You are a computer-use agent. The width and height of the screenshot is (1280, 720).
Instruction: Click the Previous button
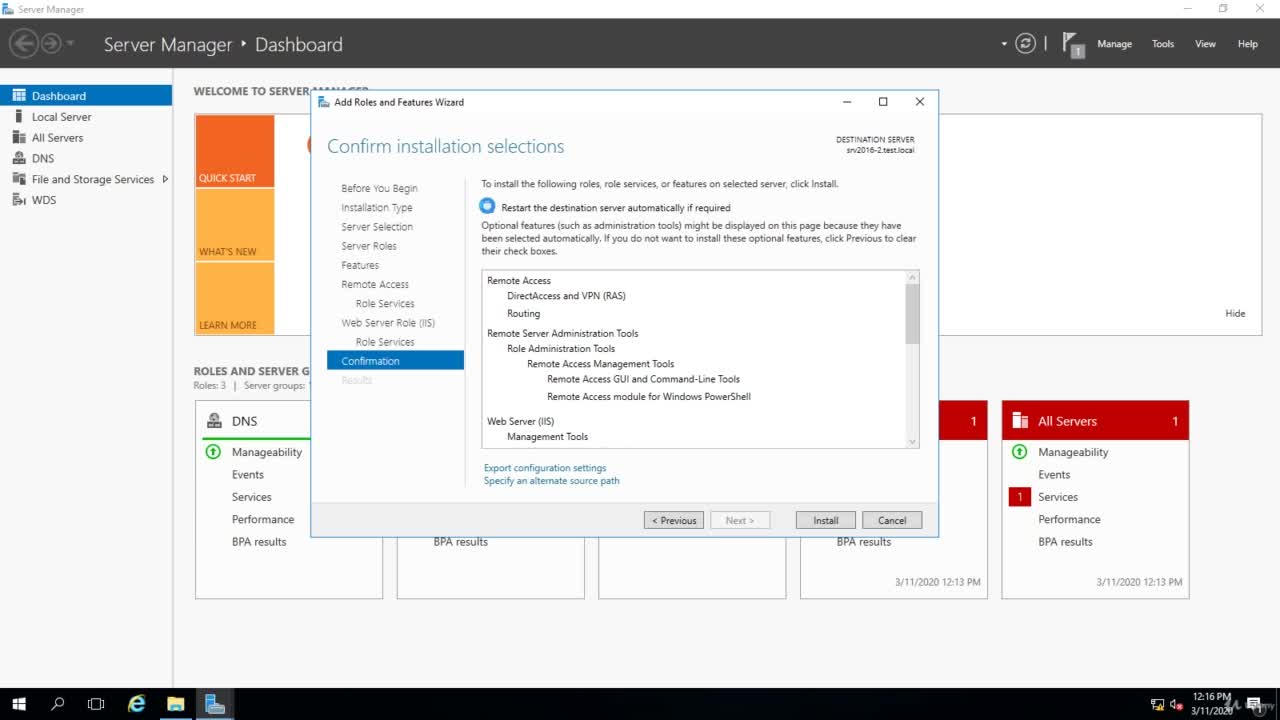click(x=674, y=520)
